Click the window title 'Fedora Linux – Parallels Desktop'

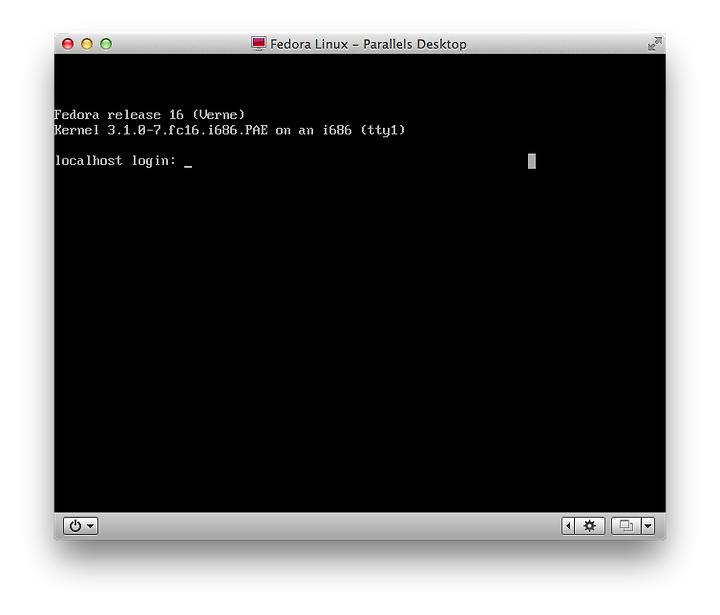tap(368, 44)
